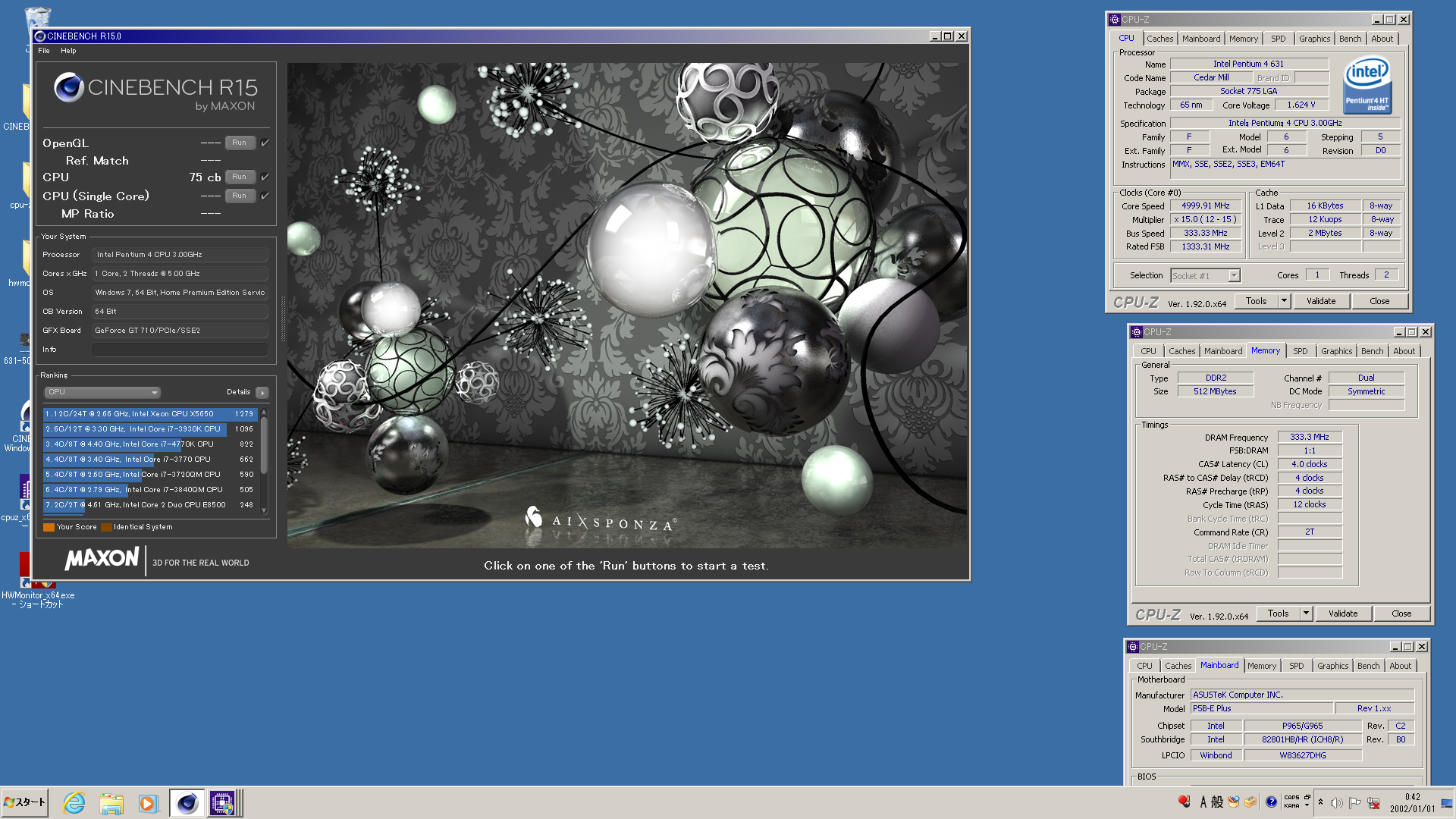This screenshot has height=819, width=1456.
Task: Select ranking row Intel Core i7-3930K CPU
Action: tap(150, 429)
